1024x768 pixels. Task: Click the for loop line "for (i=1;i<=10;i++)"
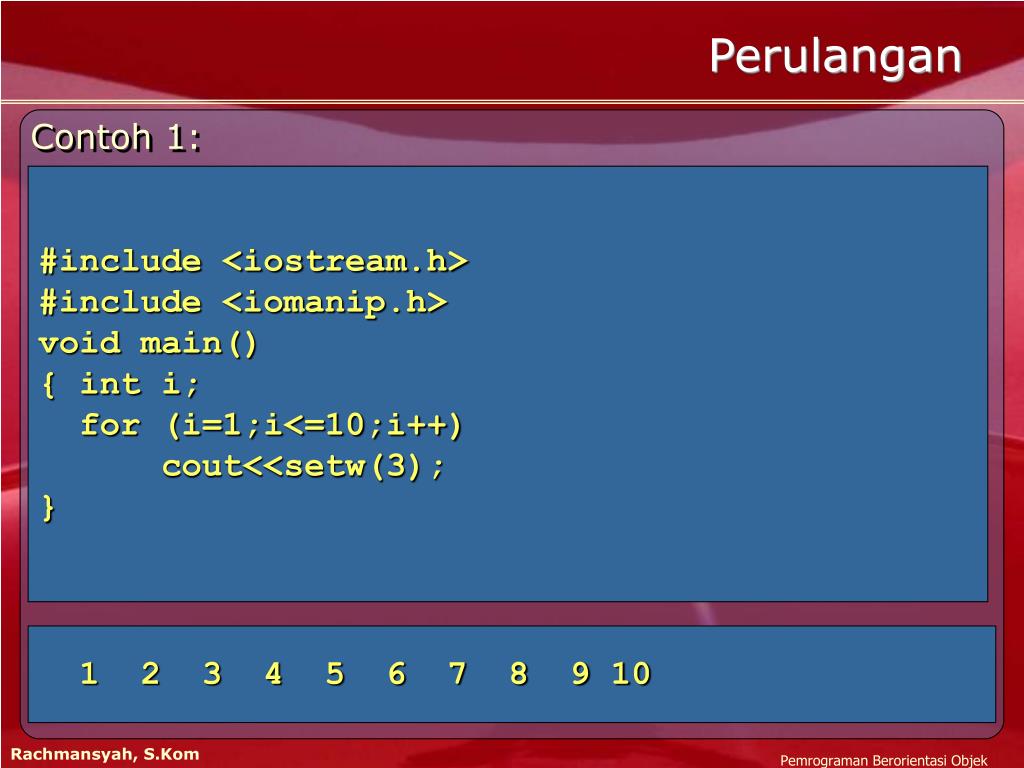(271, 425)
